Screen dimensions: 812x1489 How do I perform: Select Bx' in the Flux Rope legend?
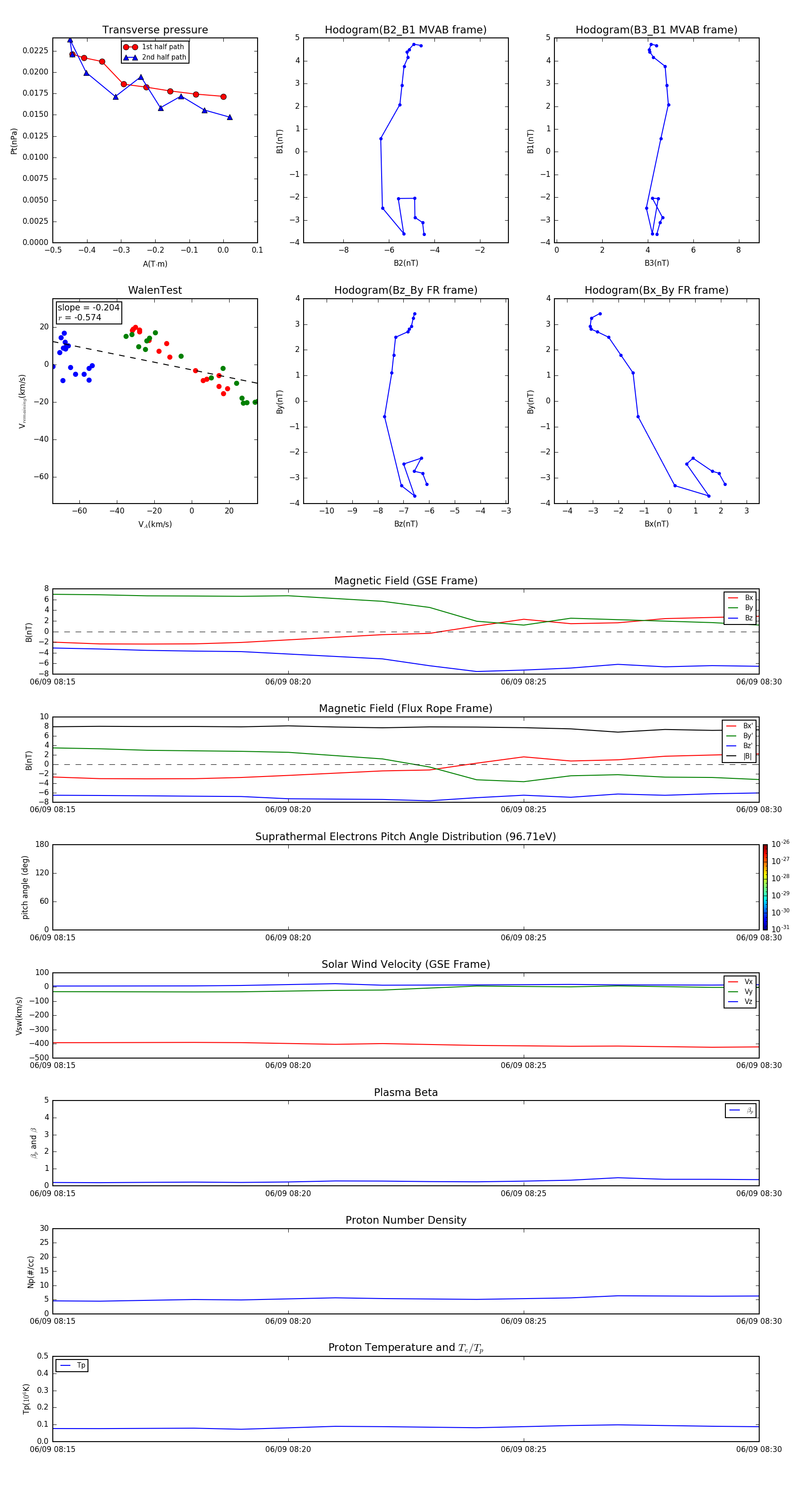(x=740, y=726)
